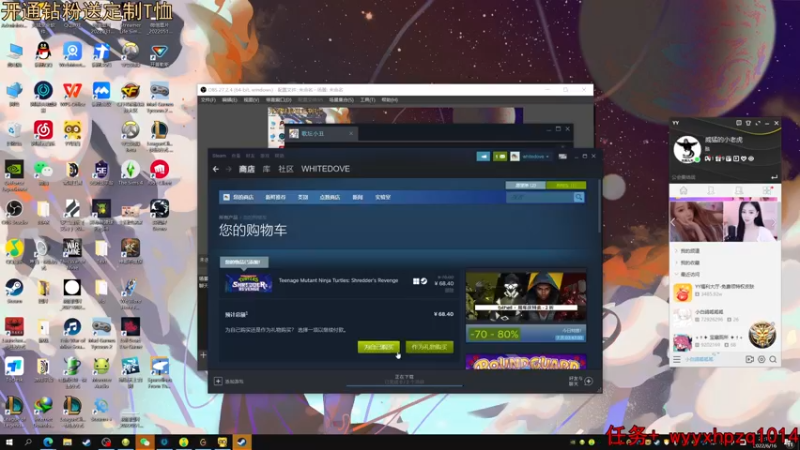Open Windows Start button on taskbar
Screen dimensions: 800x450
click(9, 442)
